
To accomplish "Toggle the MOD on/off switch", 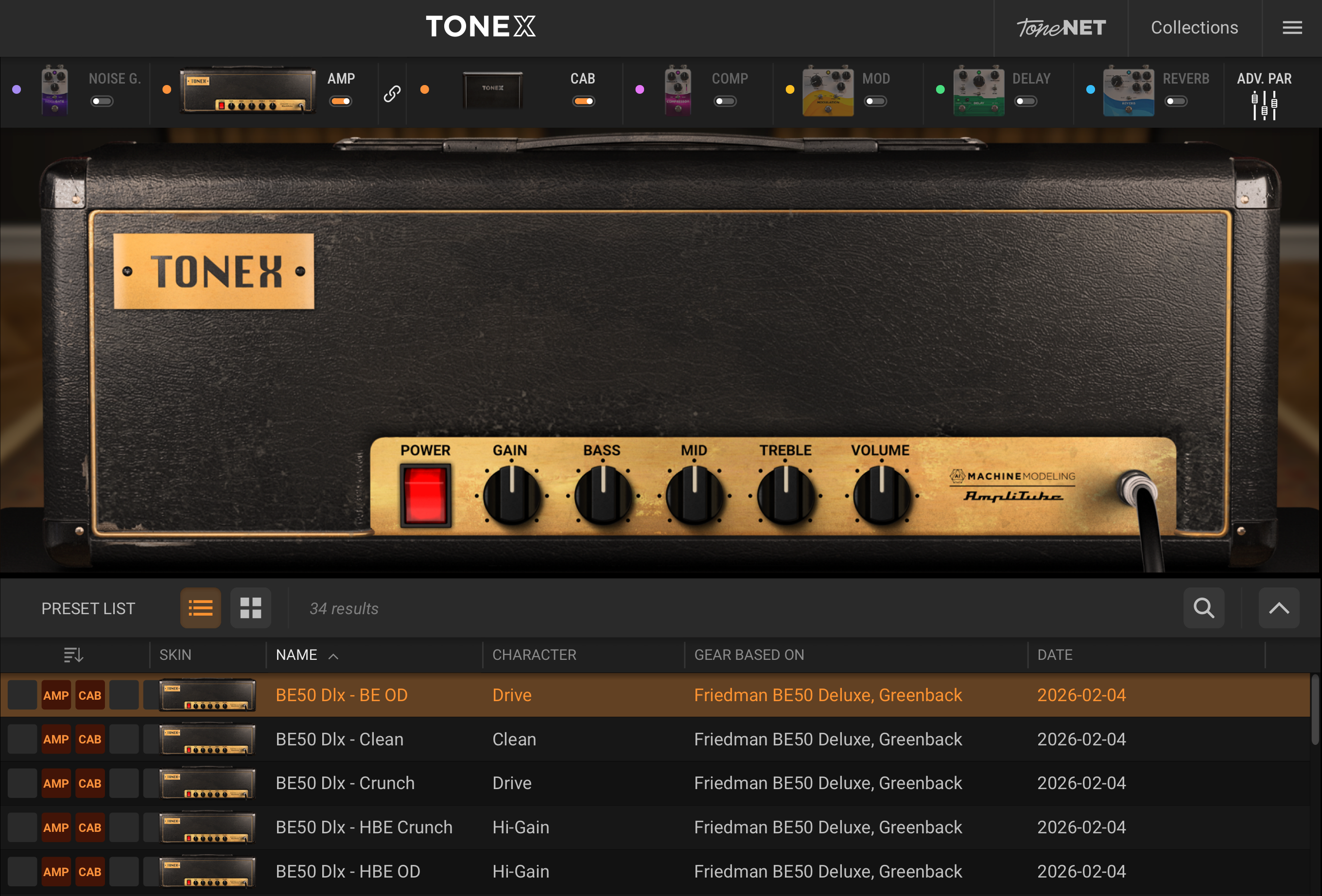I will pyautogui.click(x=875, y=101).
